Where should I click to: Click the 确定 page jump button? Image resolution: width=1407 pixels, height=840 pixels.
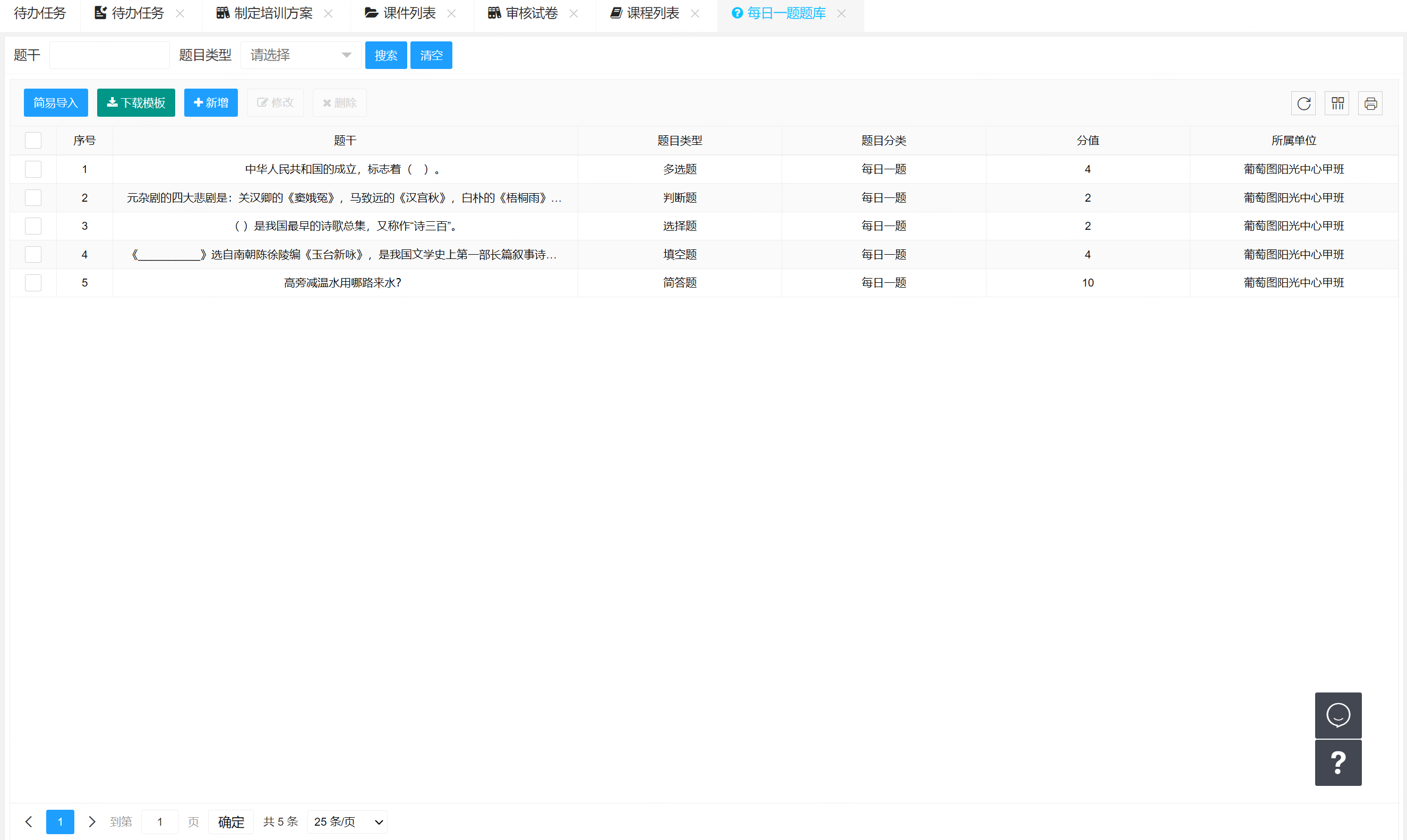point(230,821)
